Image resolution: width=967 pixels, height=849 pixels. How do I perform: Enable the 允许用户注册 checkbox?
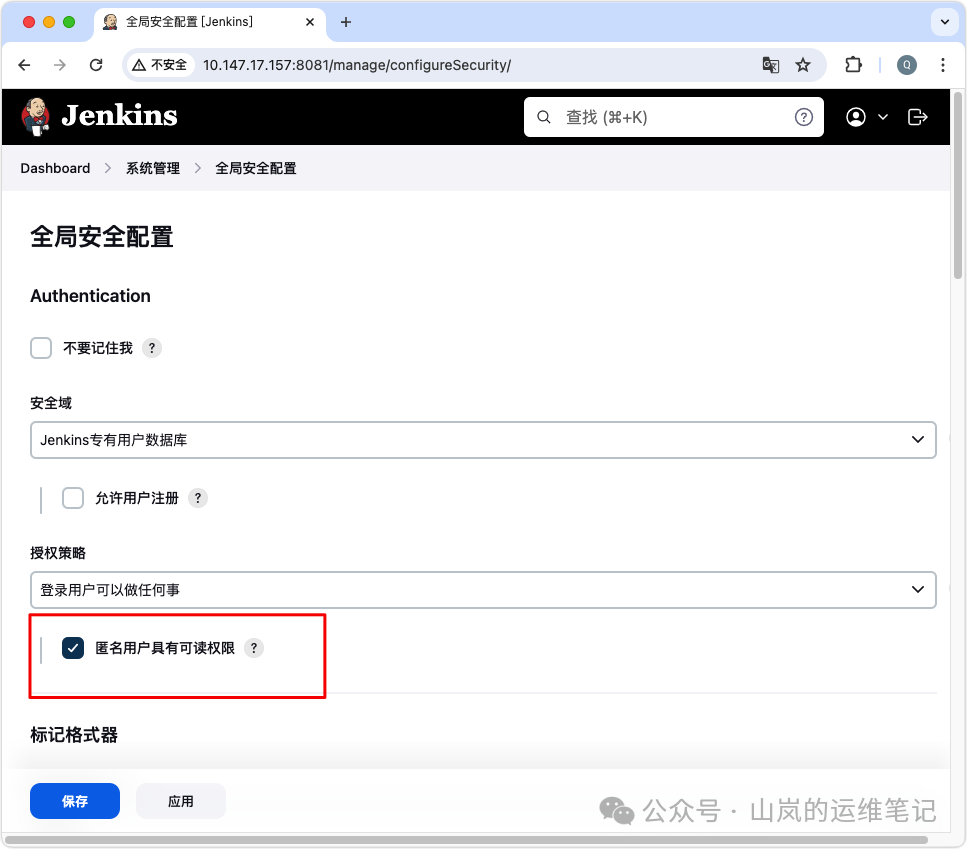click(x=72, y=497)
